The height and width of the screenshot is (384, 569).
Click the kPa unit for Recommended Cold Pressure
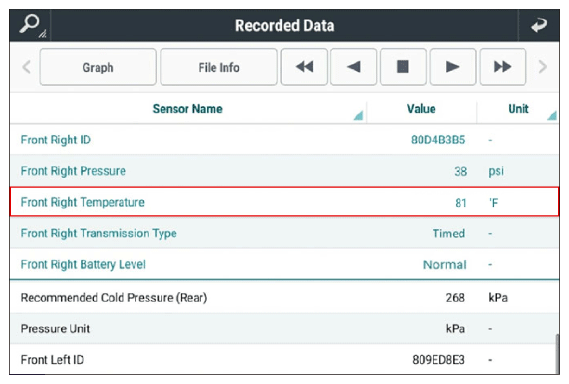(x=498, y=298)
